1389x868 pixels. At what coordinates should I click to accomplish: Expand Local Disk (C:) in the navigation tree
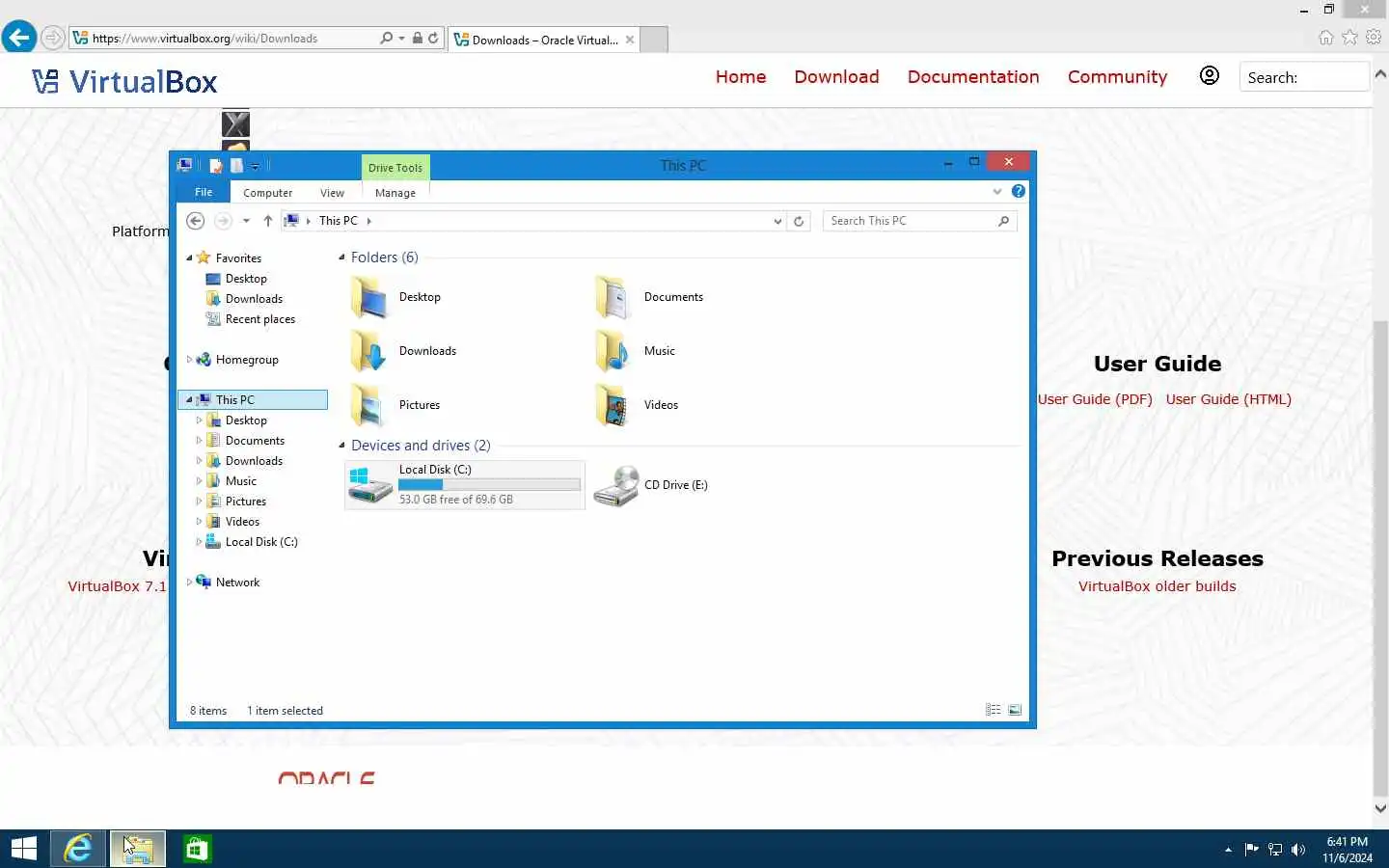199,542
